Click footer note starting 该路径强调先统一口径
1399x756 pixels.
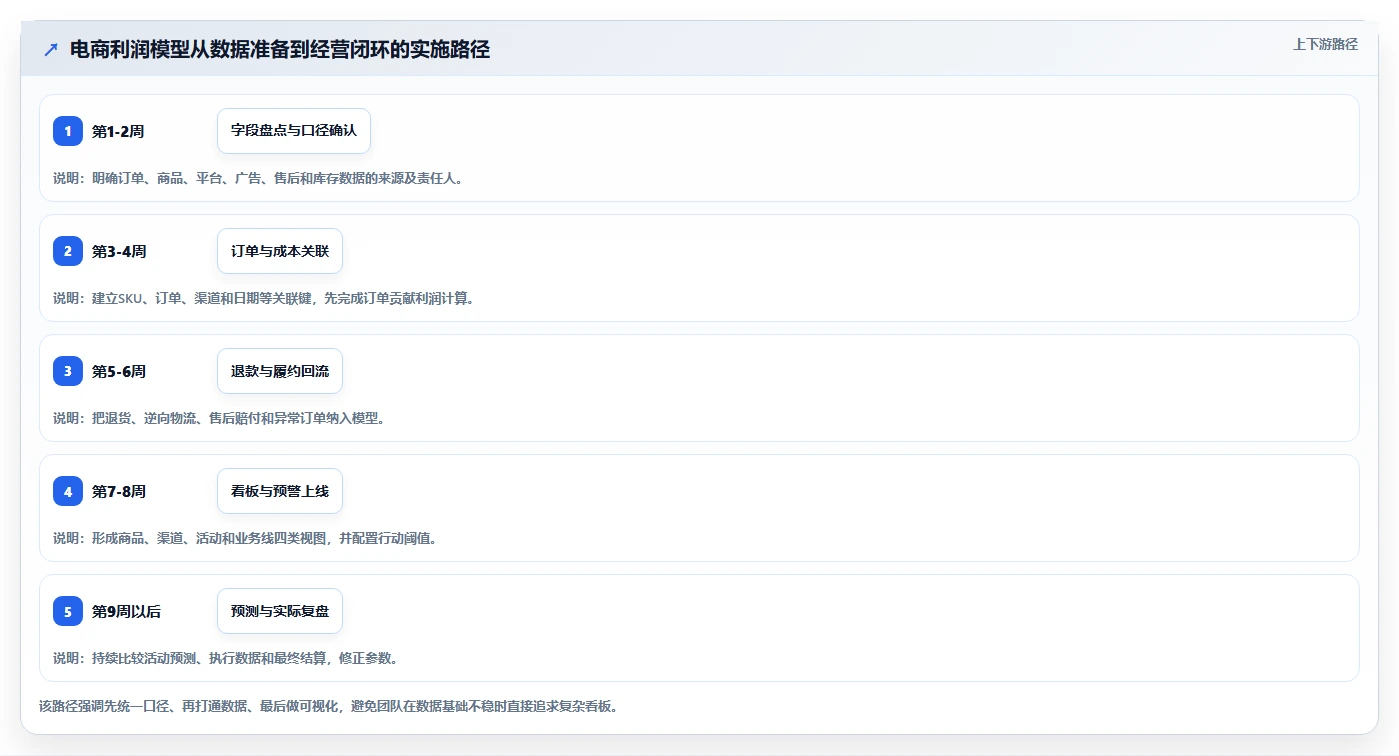point(329,706)
